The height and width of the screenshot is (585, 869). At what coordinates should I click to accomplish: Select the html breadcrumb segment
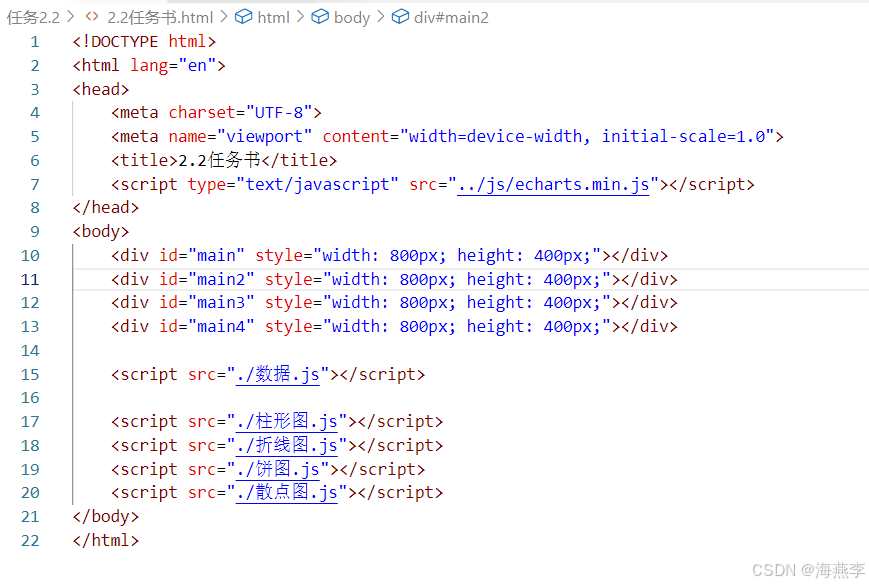[x=273, y=17]
